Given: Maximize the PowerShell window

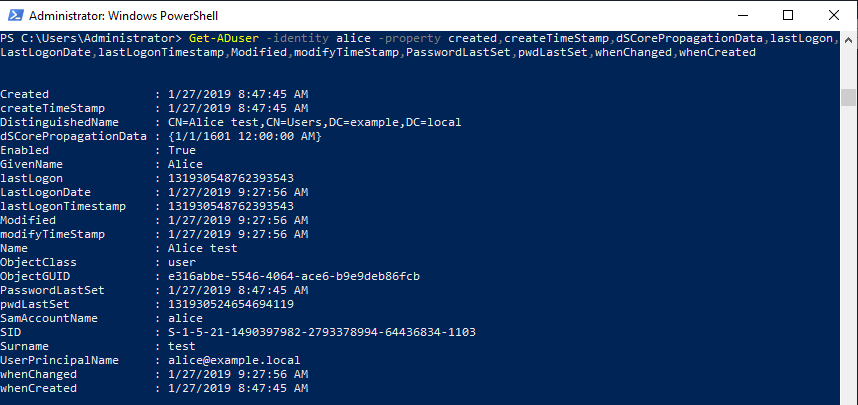Looking at the screenshot, I should [x=787, y=15].
